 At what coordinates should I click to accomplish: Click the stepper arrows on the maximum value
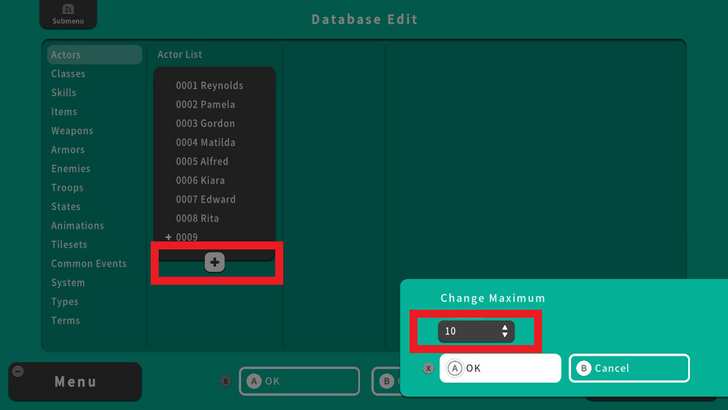pyautogui.click(x=505, y=331)
